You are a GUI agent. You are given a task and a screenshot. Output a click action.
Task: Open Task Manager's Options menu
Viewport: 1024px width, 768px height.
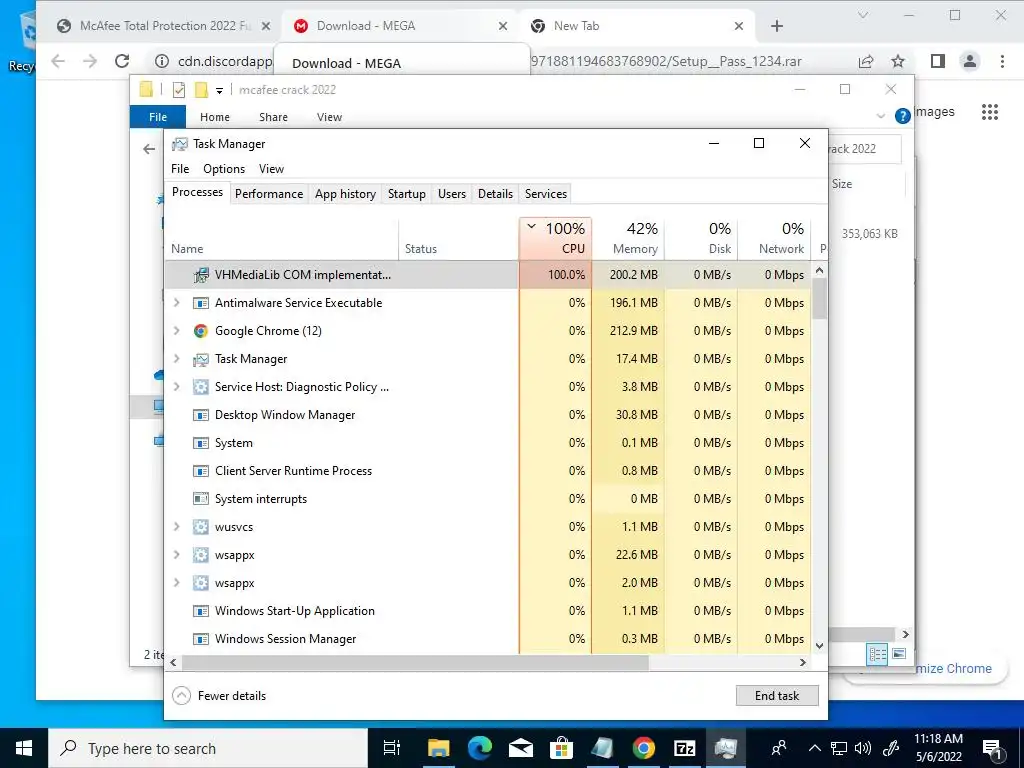click(x=224, y=169)
